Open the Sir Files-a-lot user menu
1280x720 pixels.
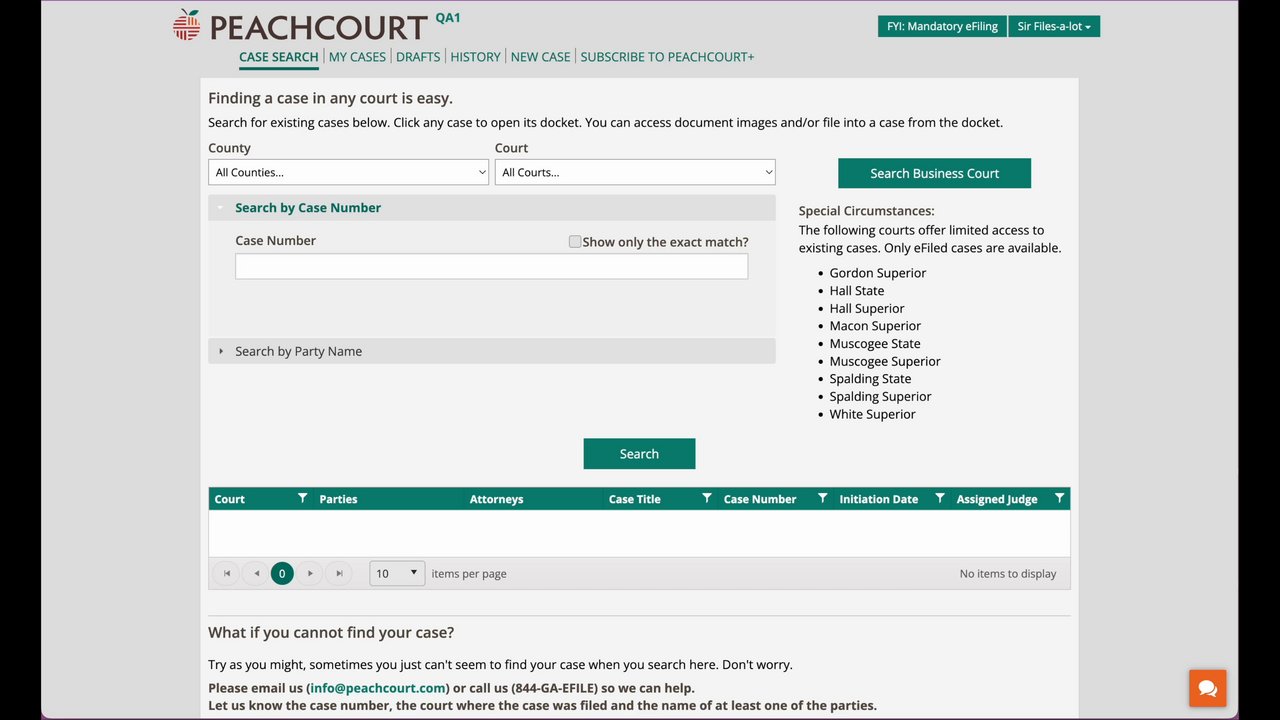tap(1054, 26)
